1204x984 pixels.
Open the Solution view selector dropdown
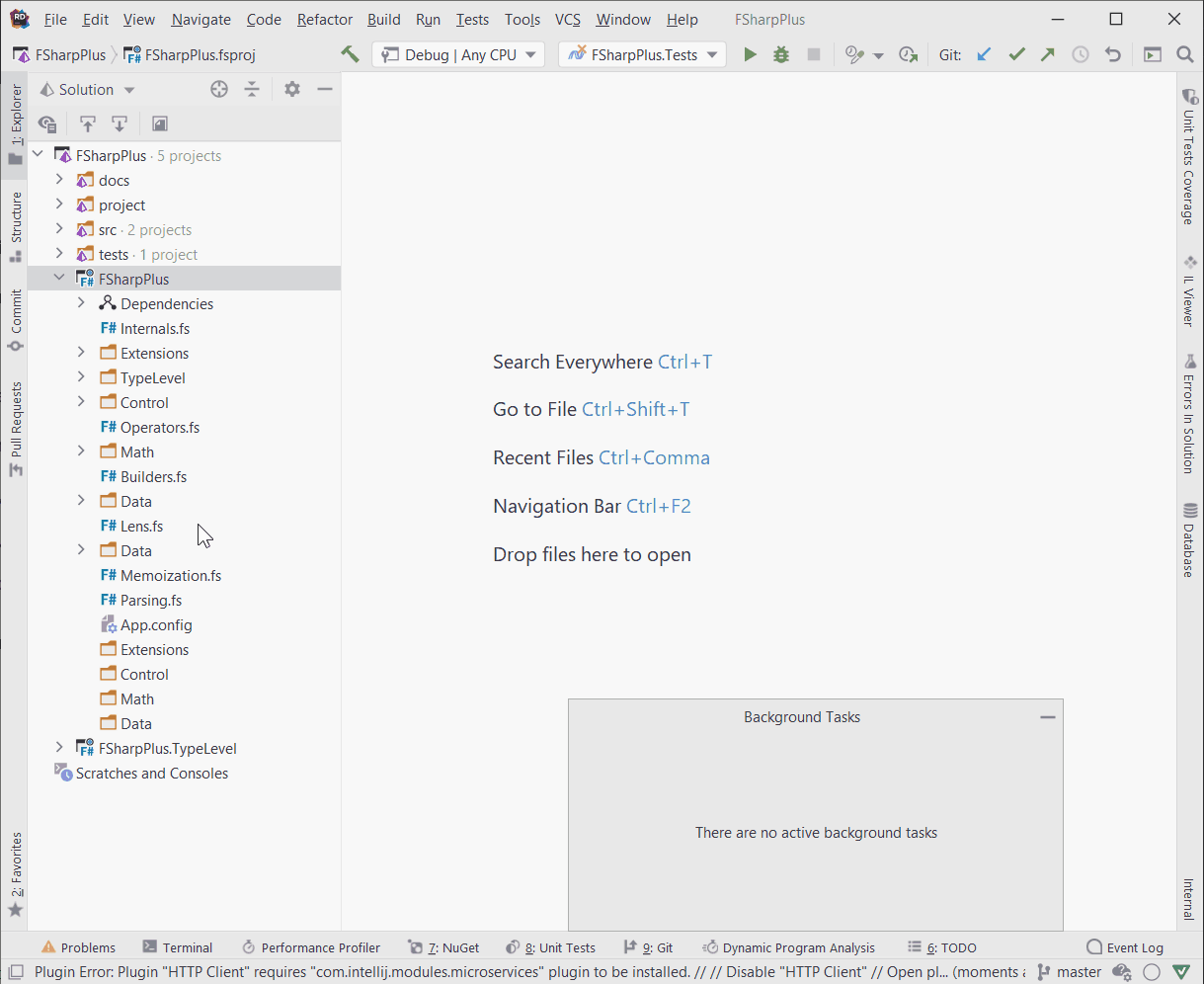point(87,89)
